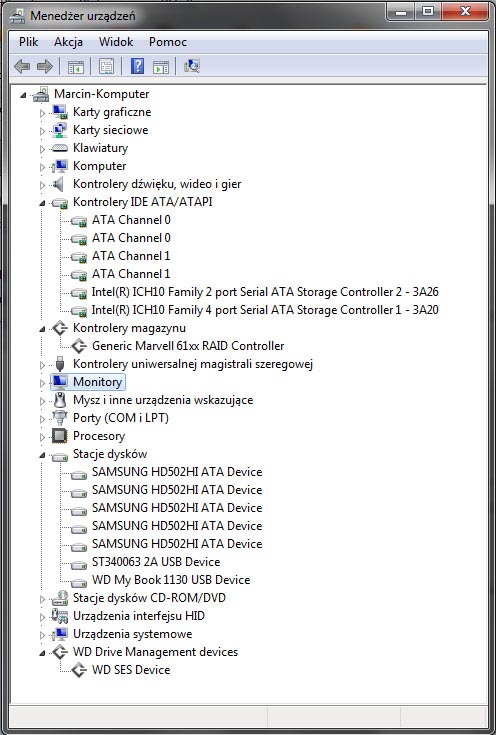Viewport: 496px width, 735px height.
Task: Click the blue Help question mark icon
Action: tap(137, 66)
